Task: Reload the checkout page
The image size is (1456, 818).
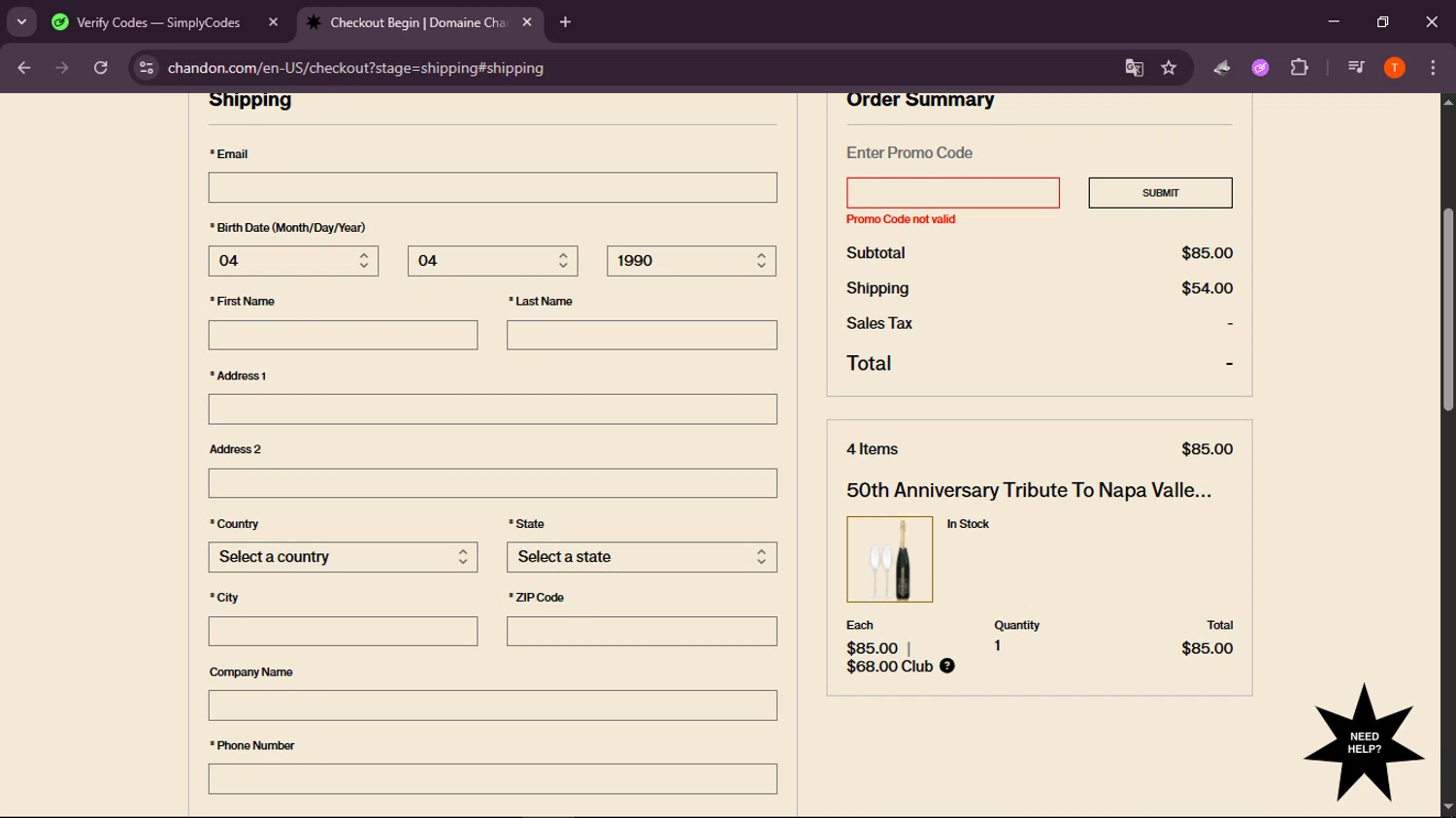Action: tap(101, 68)
